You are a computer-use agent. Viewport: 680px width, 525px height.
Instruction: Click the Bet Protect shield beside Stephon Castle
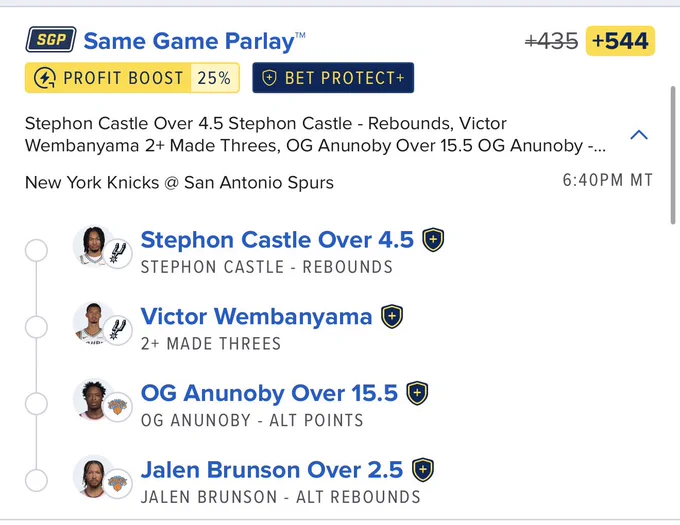433,240
